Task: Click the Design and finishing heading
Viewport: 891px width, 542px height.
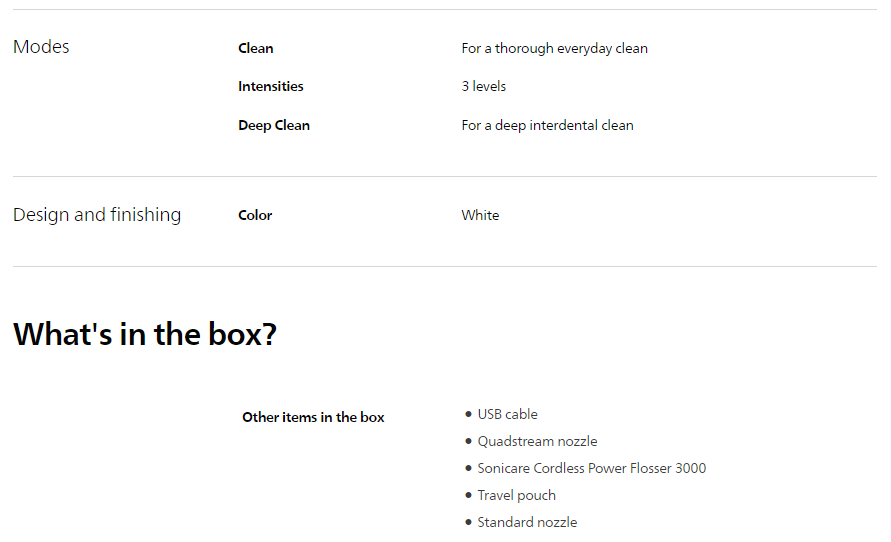Action: pos(97,215)
